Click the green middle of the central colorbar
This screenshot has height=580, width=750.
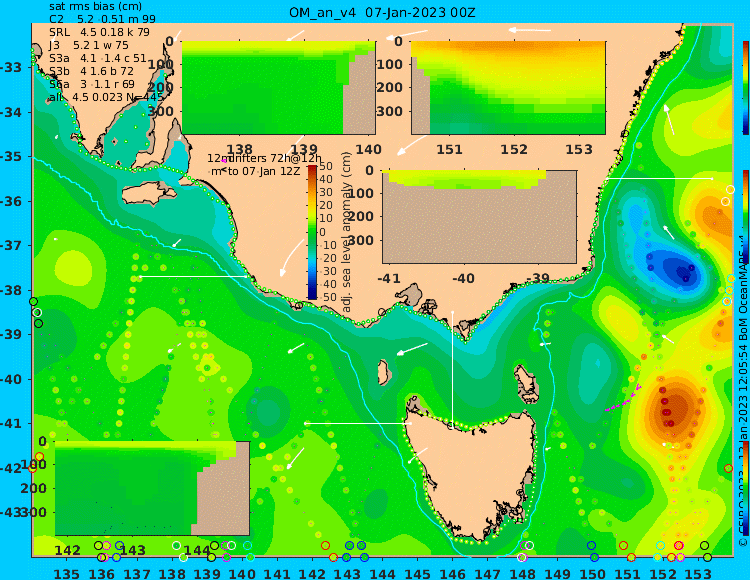click(x=312, y=232)
